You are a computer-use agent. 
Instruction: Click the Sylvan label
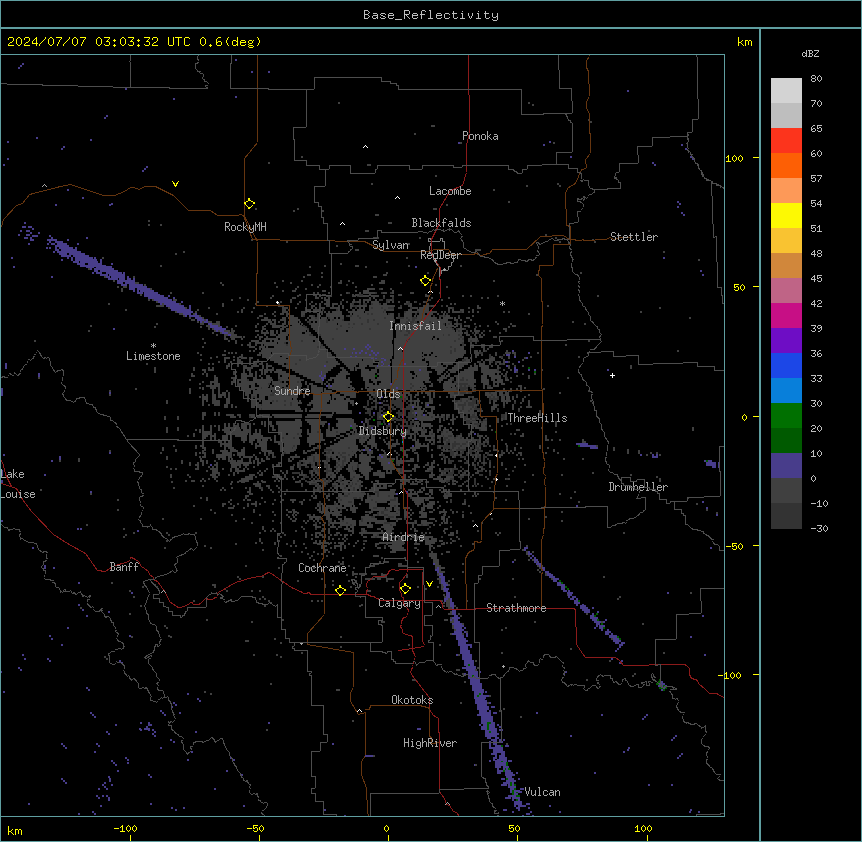click(x=390, y=245)
